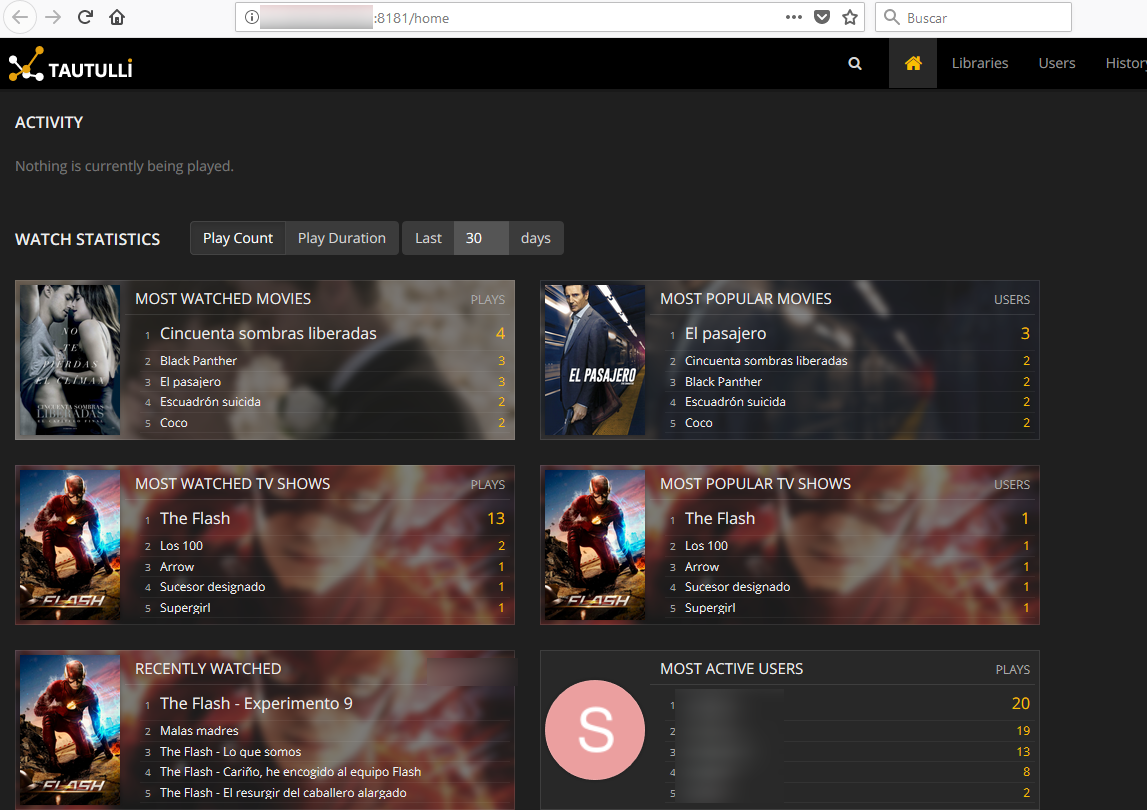
Task: Go to the Home icon tab
Action: [913, 64]
